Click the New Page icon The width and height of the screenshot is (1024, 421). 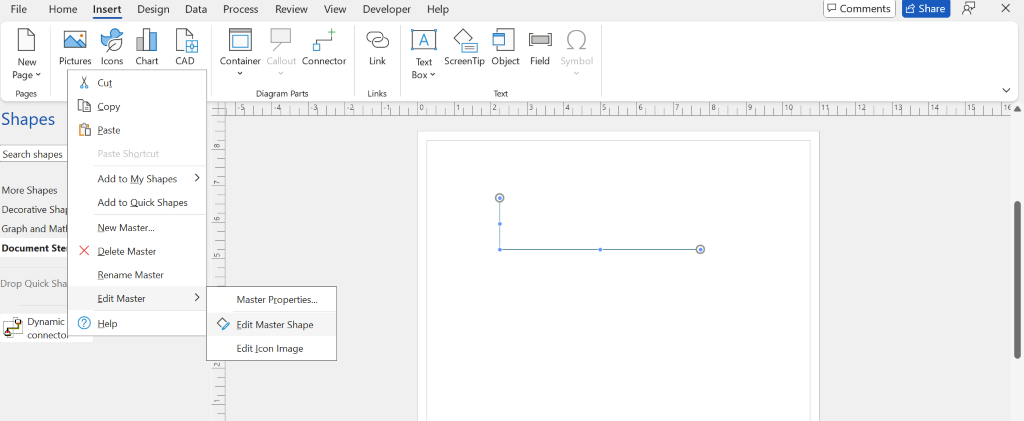[27, 40]
